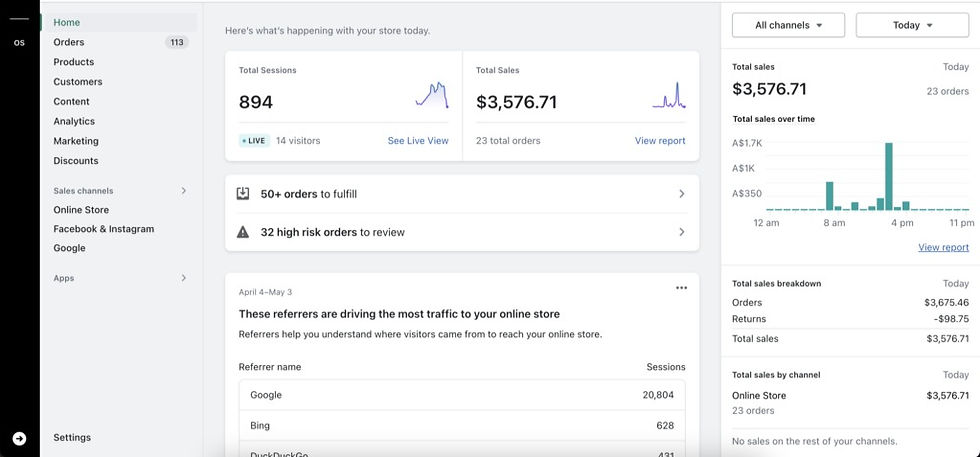Viewport: 980px width, 457px height.
Task: Click the Orders $3,675.46 breakdown row
Action: click(850, 303)
